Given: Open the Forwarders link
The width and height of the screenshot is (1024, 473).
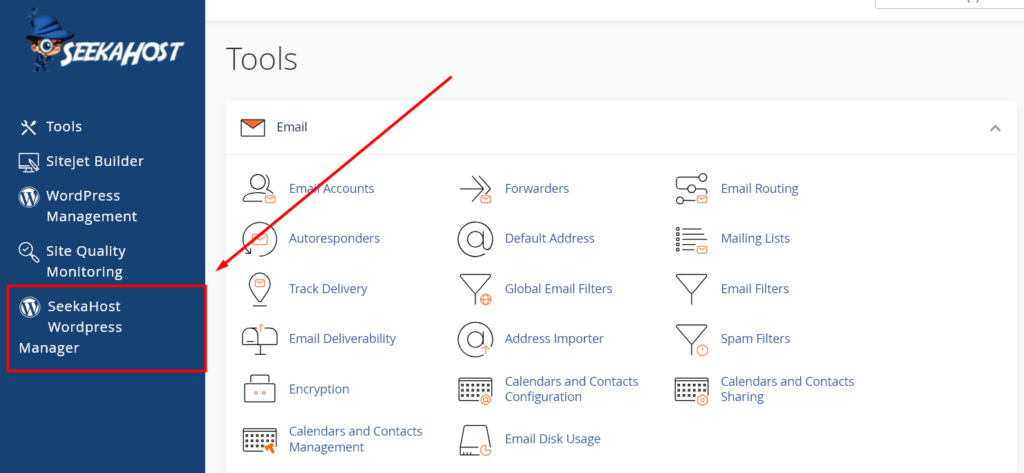Looking at the screenshot, I should [537, 189].
